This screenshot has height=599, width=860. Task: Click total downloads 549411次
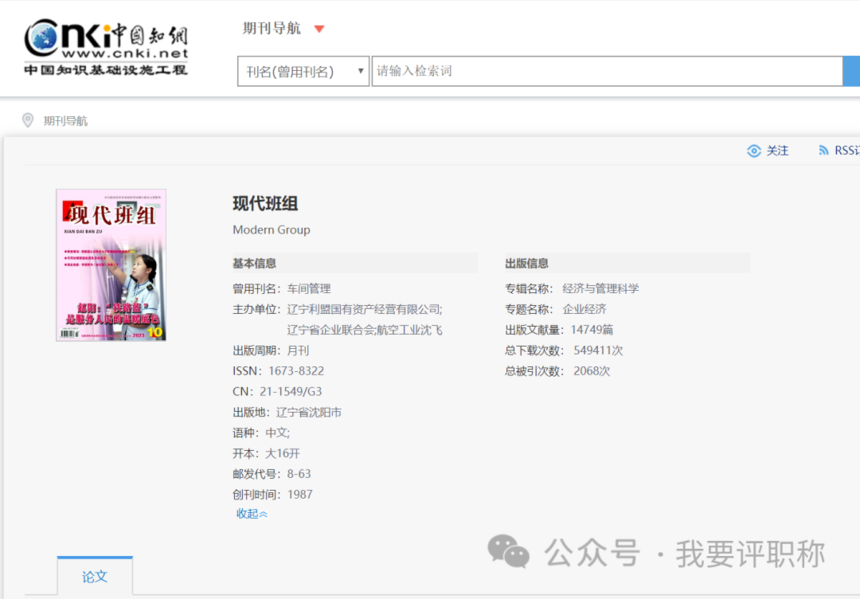pyautogui.click(x=598, y=351)
